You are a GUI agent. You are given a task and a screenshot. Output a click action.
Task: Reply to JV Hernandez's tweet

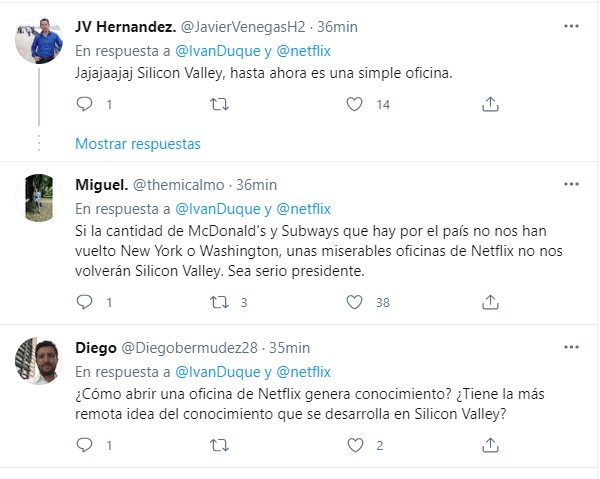tap(85, 104)
